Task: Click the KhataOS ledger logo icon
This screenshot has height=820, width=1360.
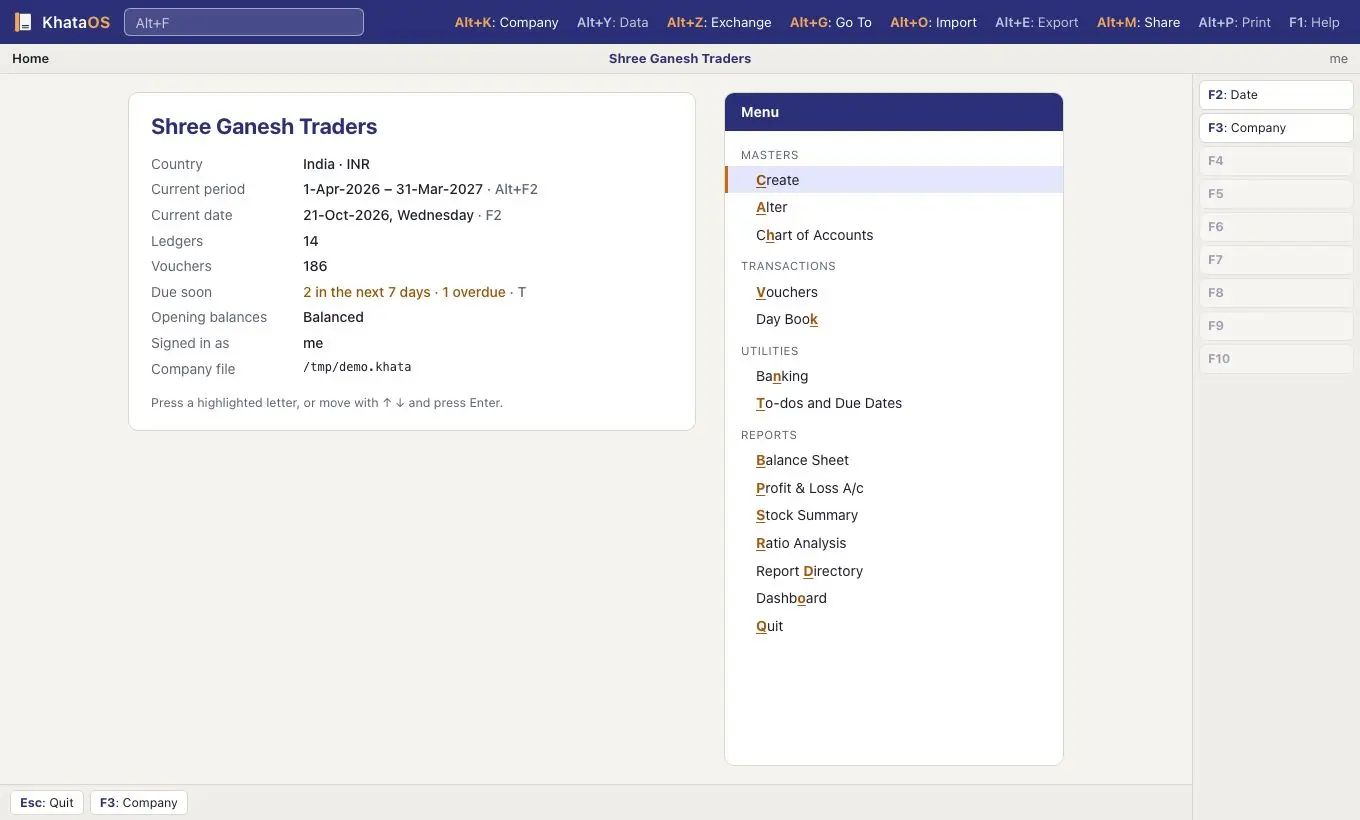Action: click(22, 22)
